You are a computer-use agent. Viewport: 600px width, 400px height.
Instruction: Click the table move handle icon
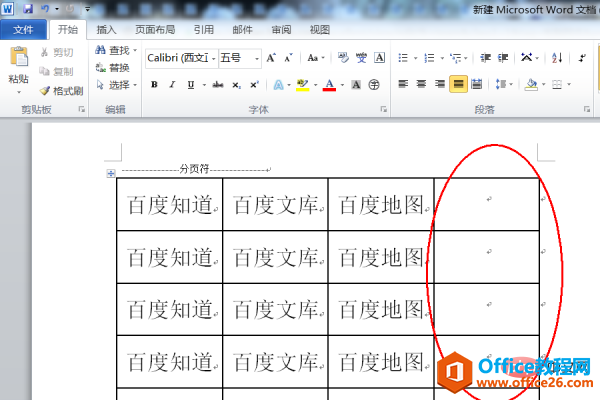click(x=111, y=173)
